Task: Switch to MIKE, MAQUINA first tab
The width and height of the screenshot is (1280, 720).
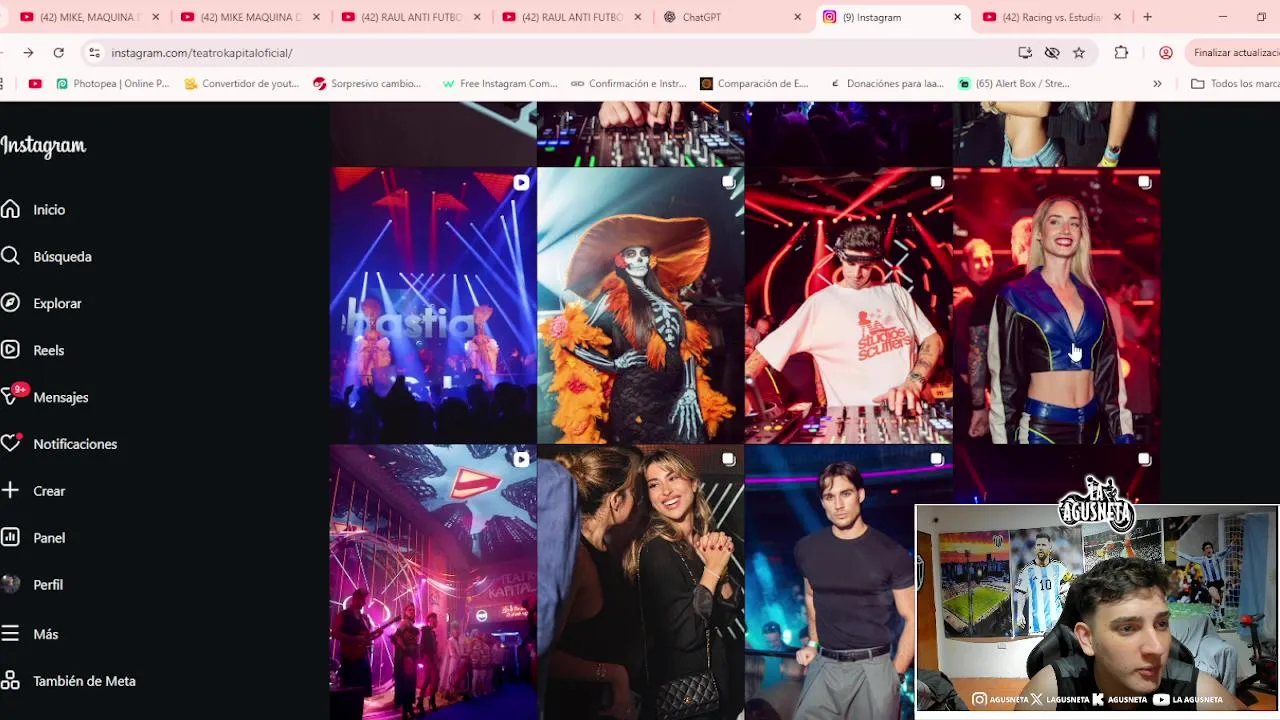Action: click(x=88, y=17)
